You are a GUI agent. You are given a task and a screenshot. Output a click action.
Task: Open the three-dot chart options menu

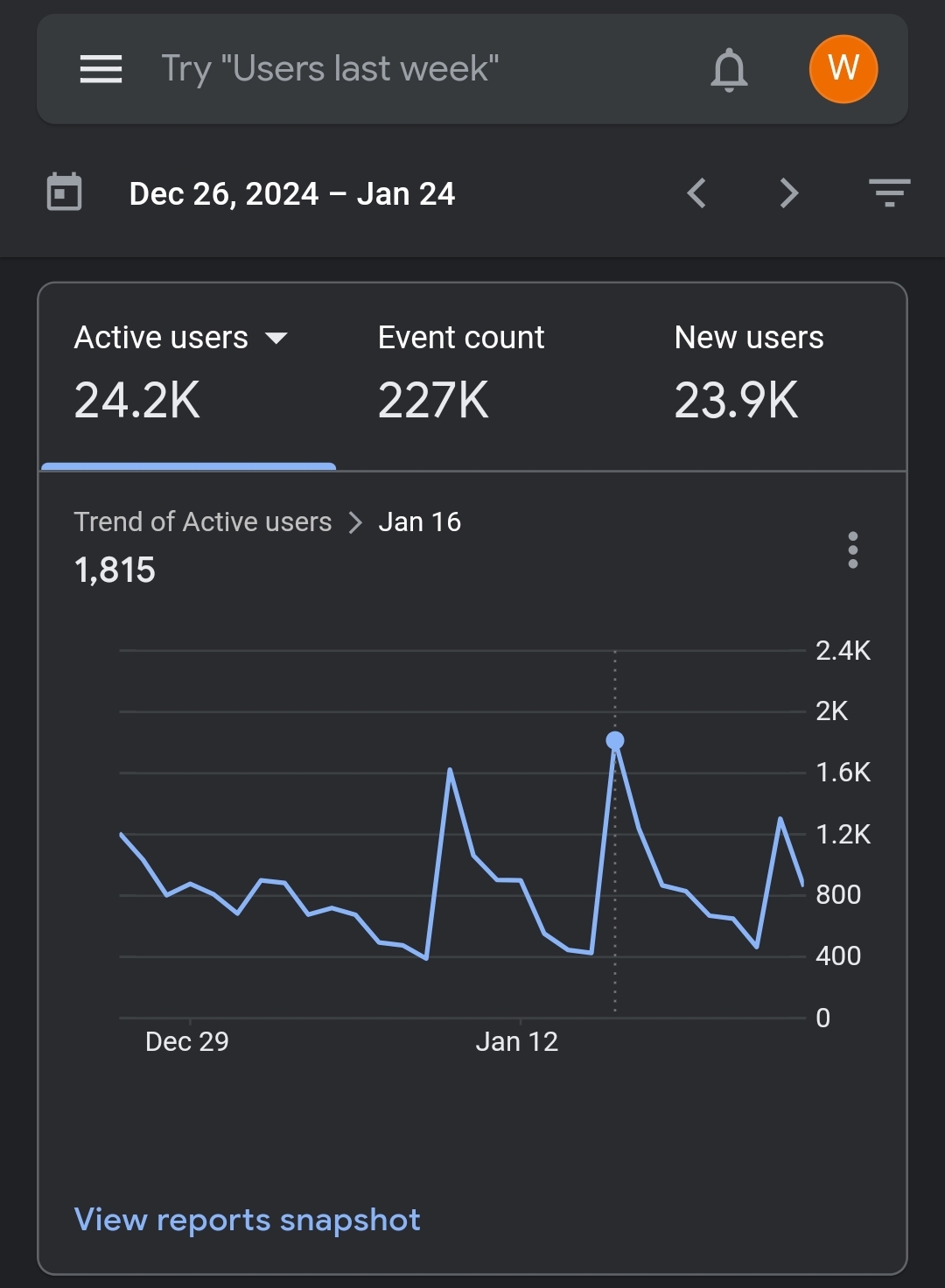[x=852, y=550]
